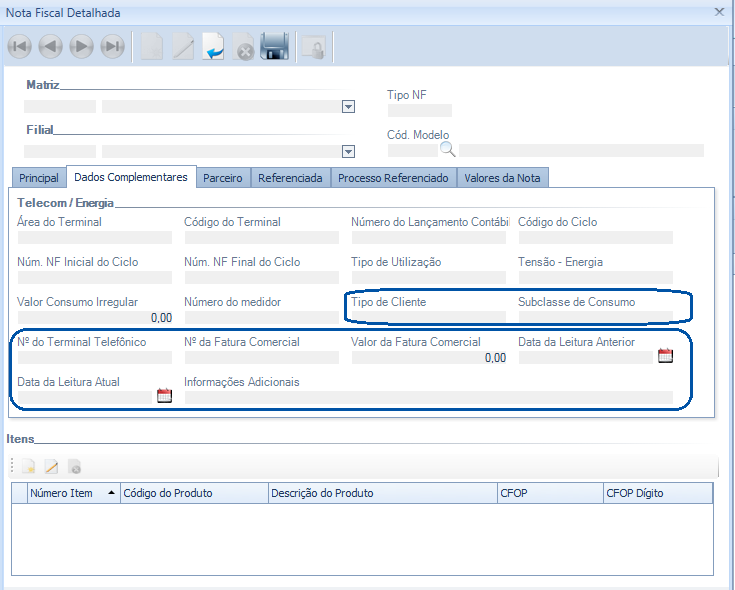Click the Informações Adicionais field
The width and height of the screenshot is (735, 590).
428,397
